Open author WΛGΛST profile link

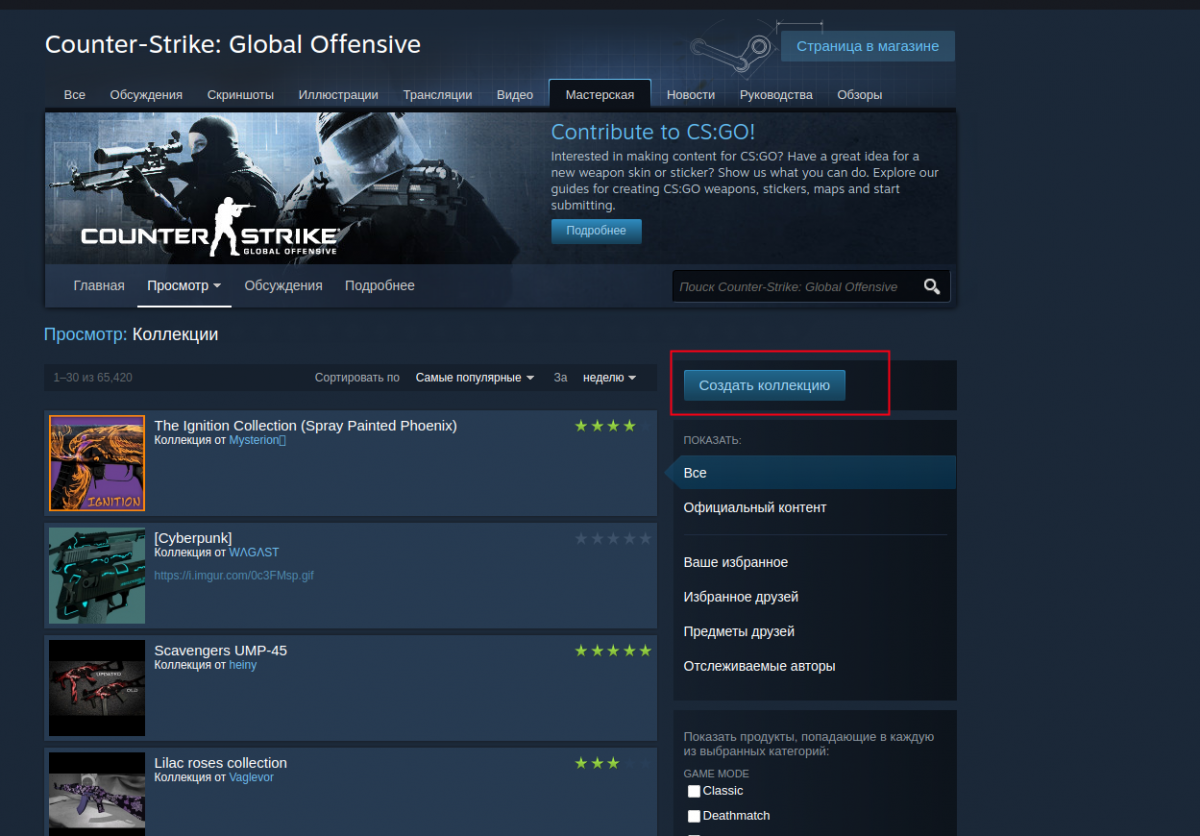[x=254, y=552]
